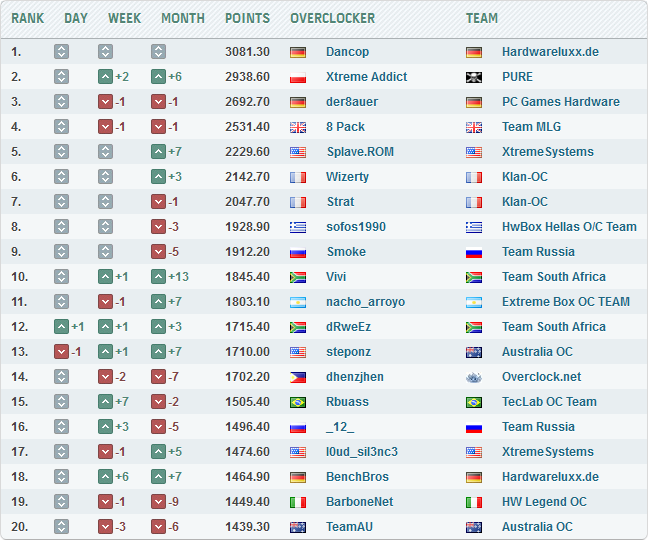This screenshot has width=648, height=540.
Task: Open Klan-OC team link in Wizerty row
Action: (x=525, y=177)
